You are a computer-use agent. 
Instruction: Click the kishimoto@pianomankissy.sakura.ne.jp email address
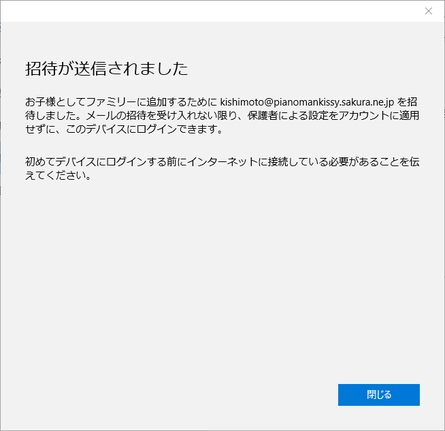click(307, 102)
